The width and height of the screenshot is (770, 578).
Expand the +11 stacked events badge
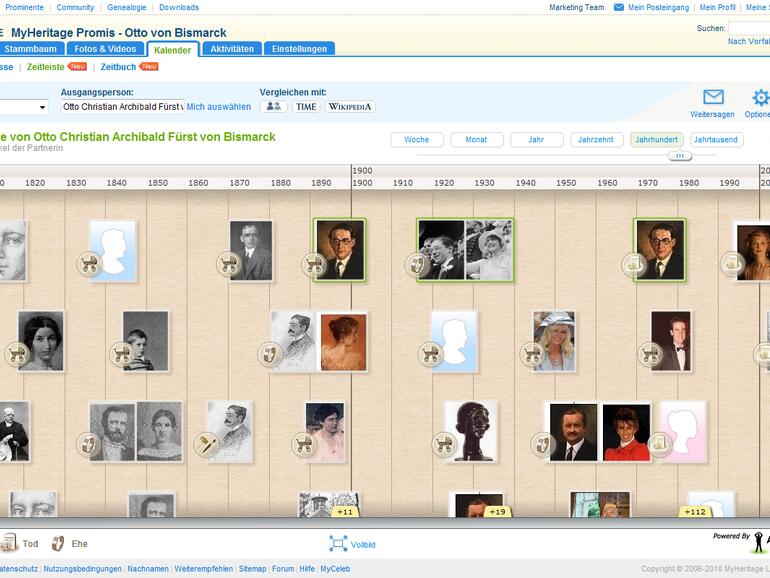pos(345,512)
